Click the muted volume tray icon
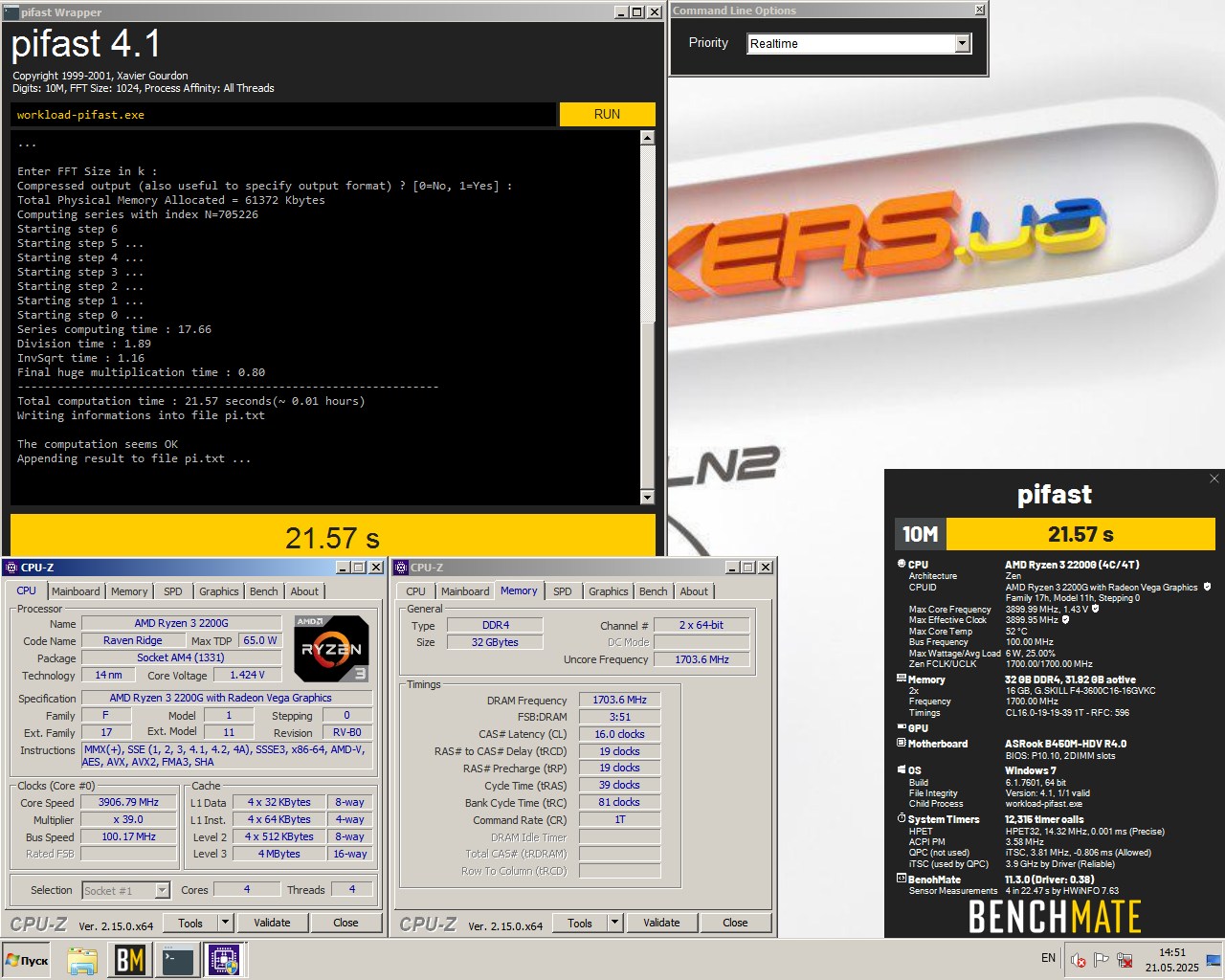Image resolution: width=1225 pixels, height=980 pixels. tap(1079, 960)
